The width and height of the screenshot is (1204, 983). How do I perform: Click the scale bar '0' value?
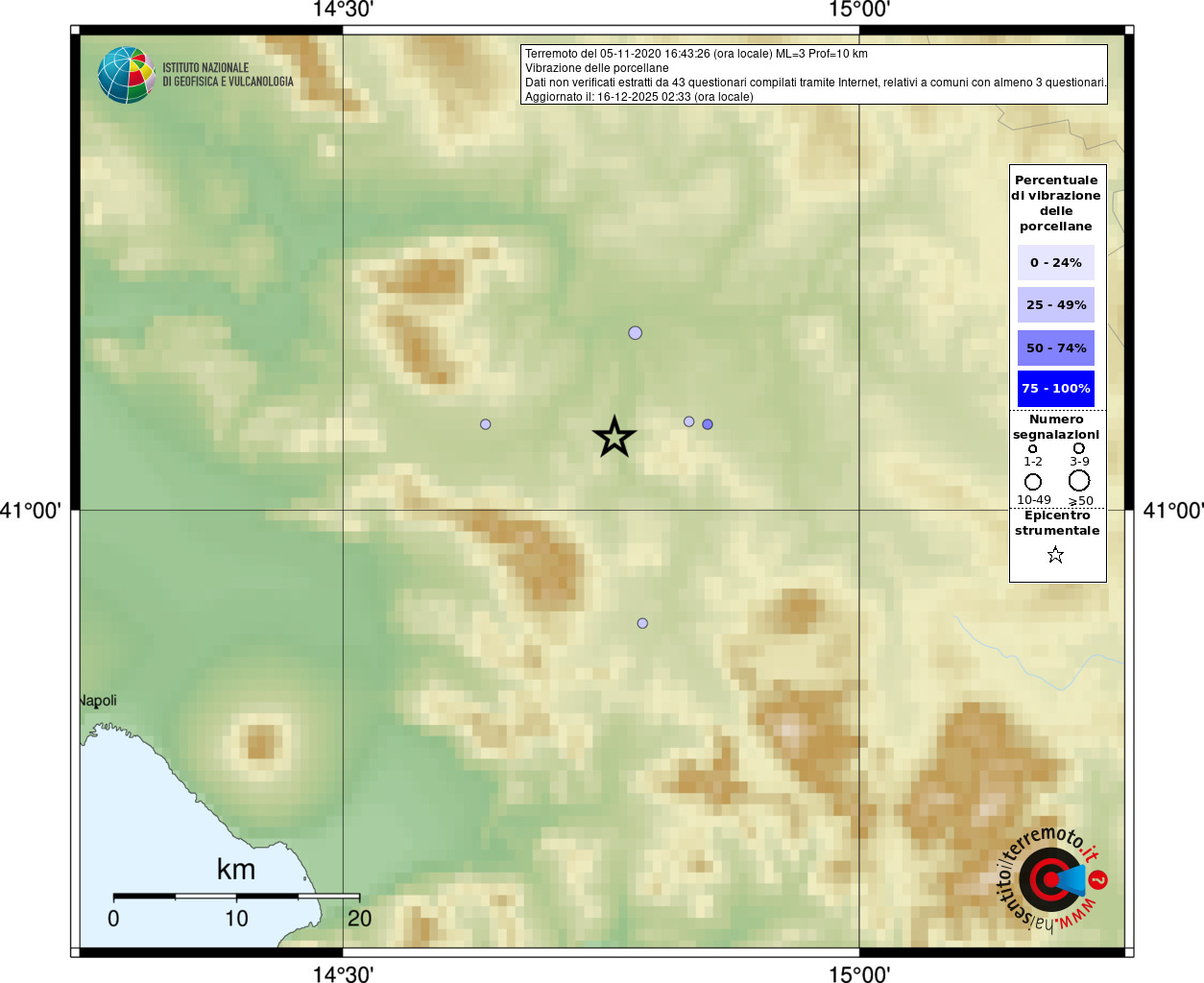coord(113,919)
